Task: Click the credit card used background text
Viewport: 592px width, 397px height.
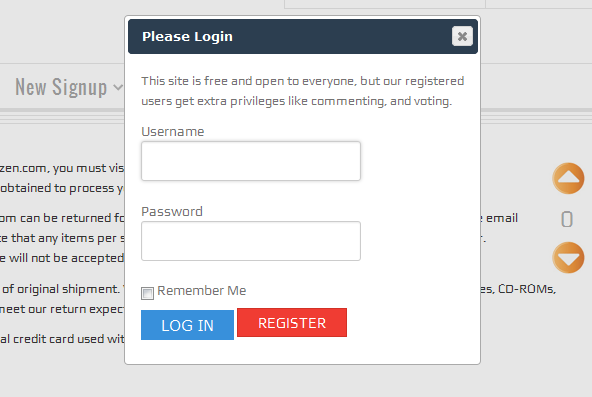Action: [59, 339]
